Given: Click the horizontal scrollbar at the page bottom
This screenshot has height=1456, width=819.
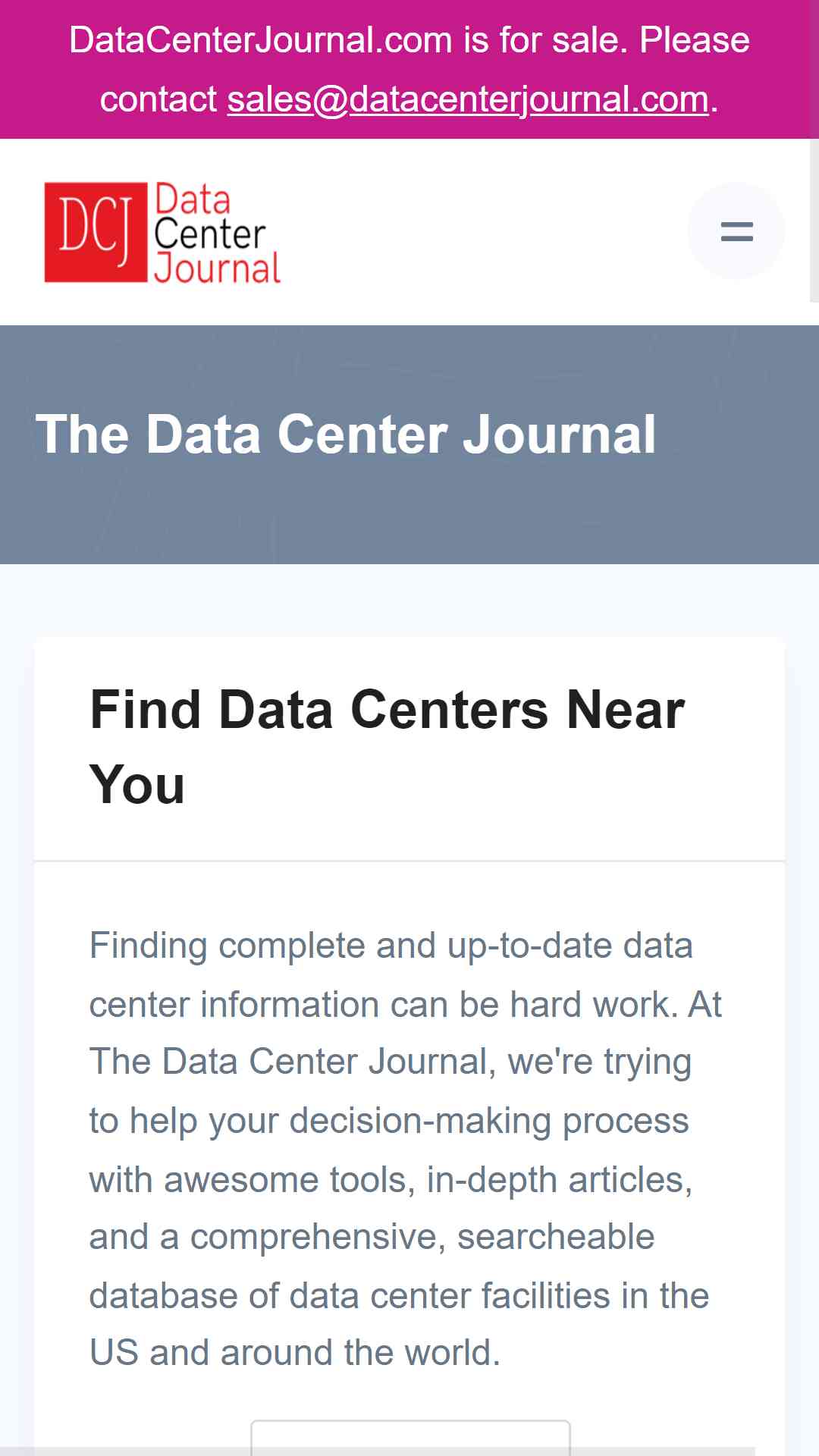Looking at the screenshot, I should [377, 1451].
